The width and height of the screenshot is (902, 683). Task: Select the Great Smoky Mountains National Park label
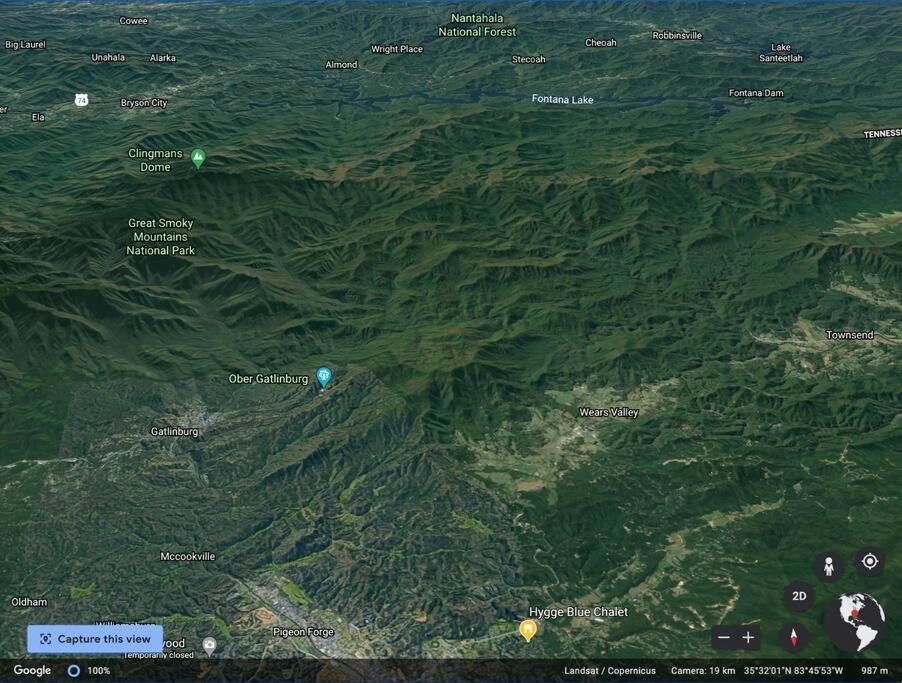(x=160, y=236)
